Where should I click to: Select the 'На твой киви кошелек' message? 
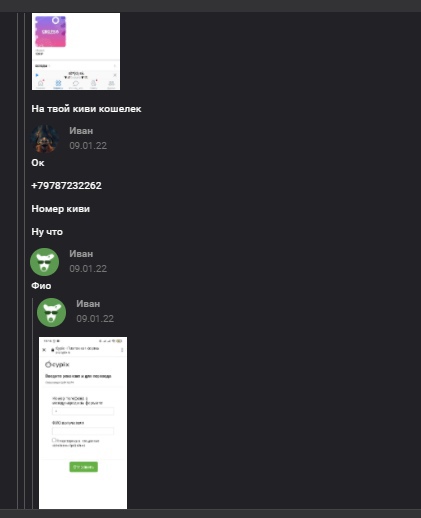tap(86, 109)
